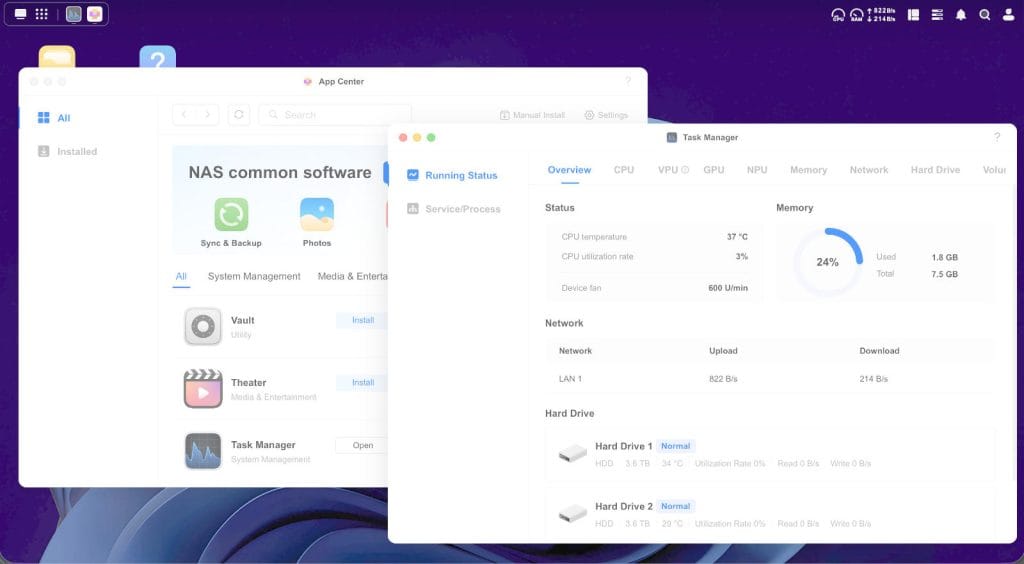Click the Theater app icon
This screenshot has width=1024, height=564.
[x=203, y=389]
